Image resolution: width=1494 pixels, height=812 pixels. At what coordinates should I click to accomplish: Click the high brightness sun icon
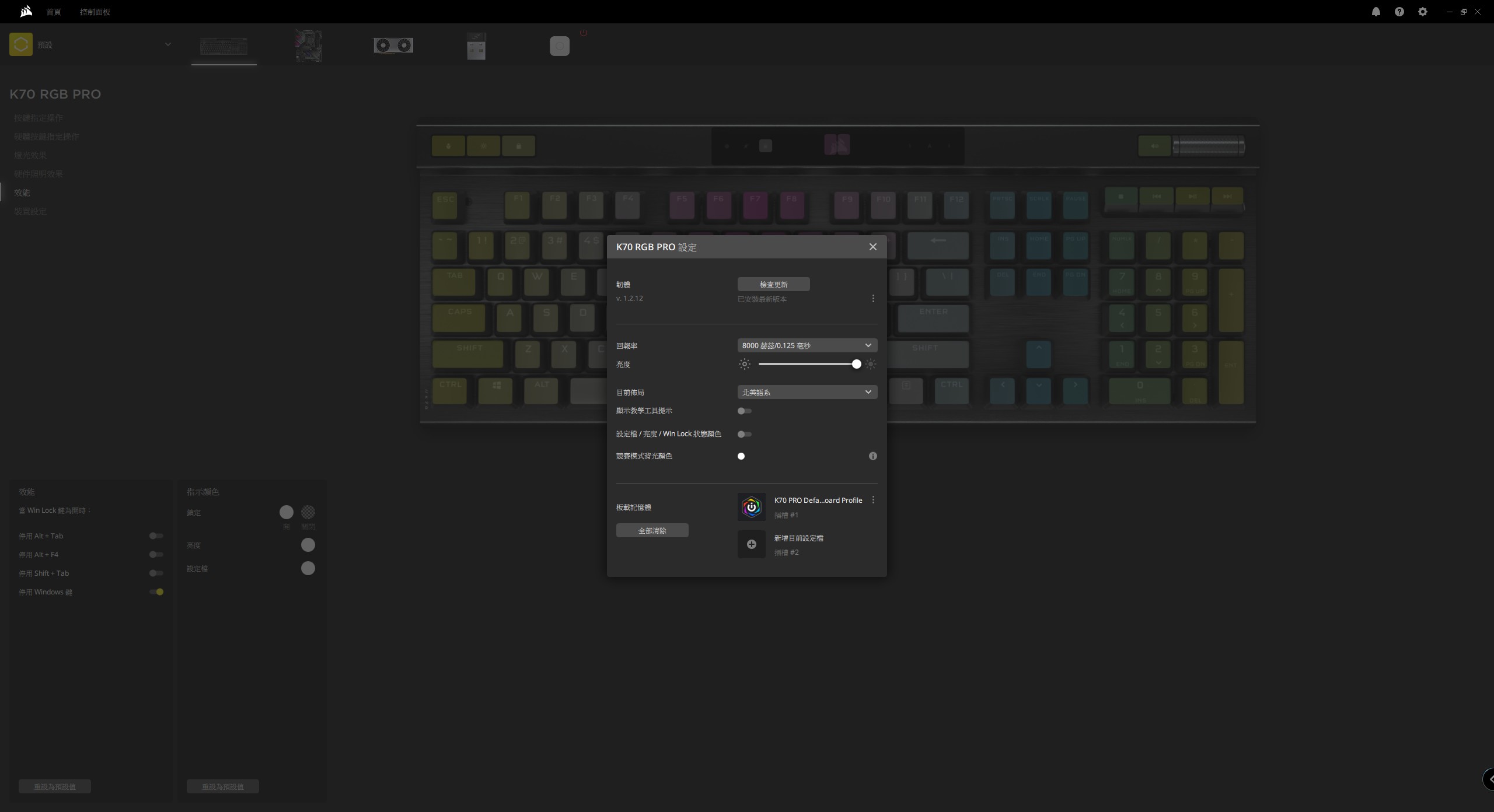(x=871, y=364)
